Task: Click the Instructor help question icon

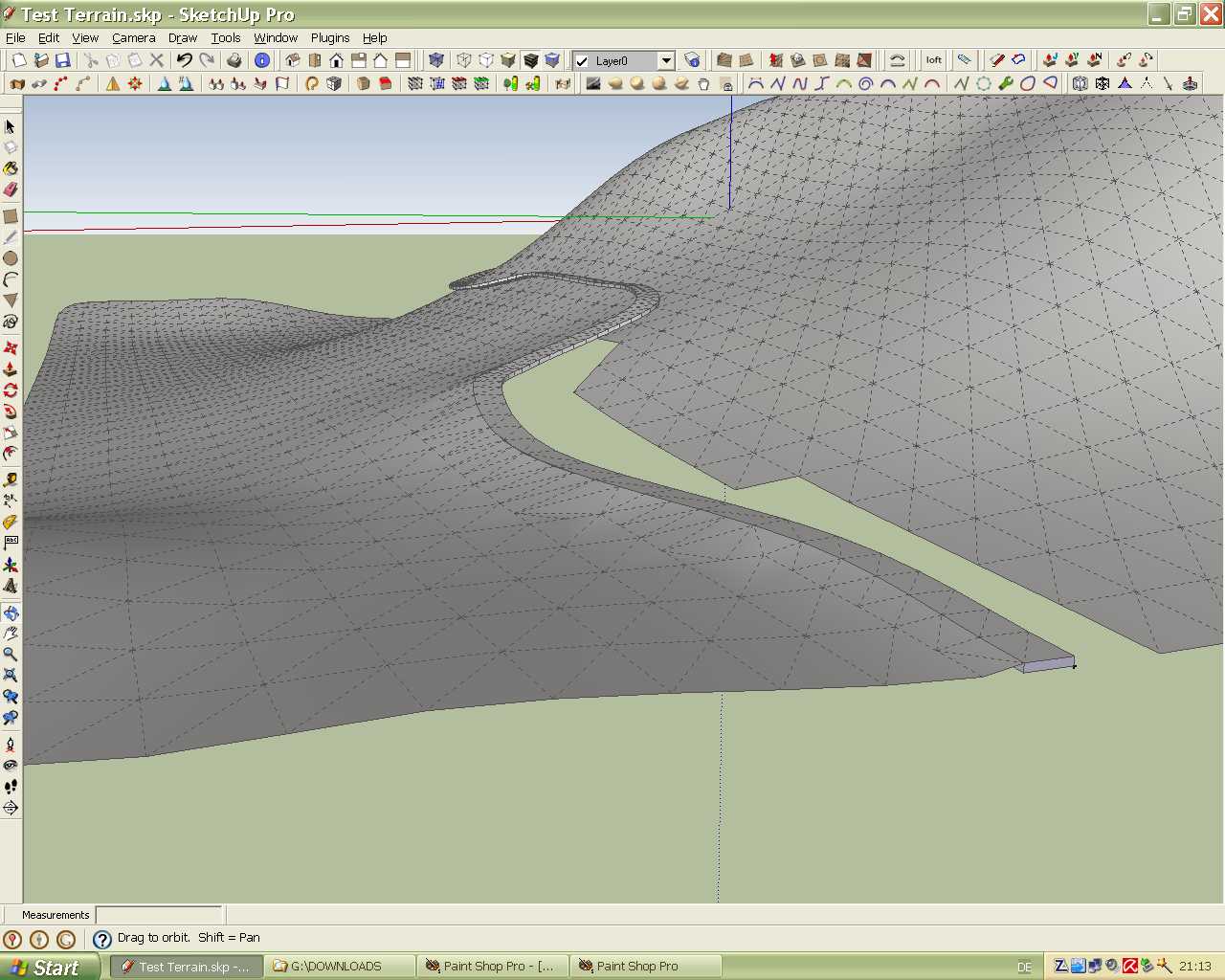Action: pyautogui.click(x=102, y=939)
